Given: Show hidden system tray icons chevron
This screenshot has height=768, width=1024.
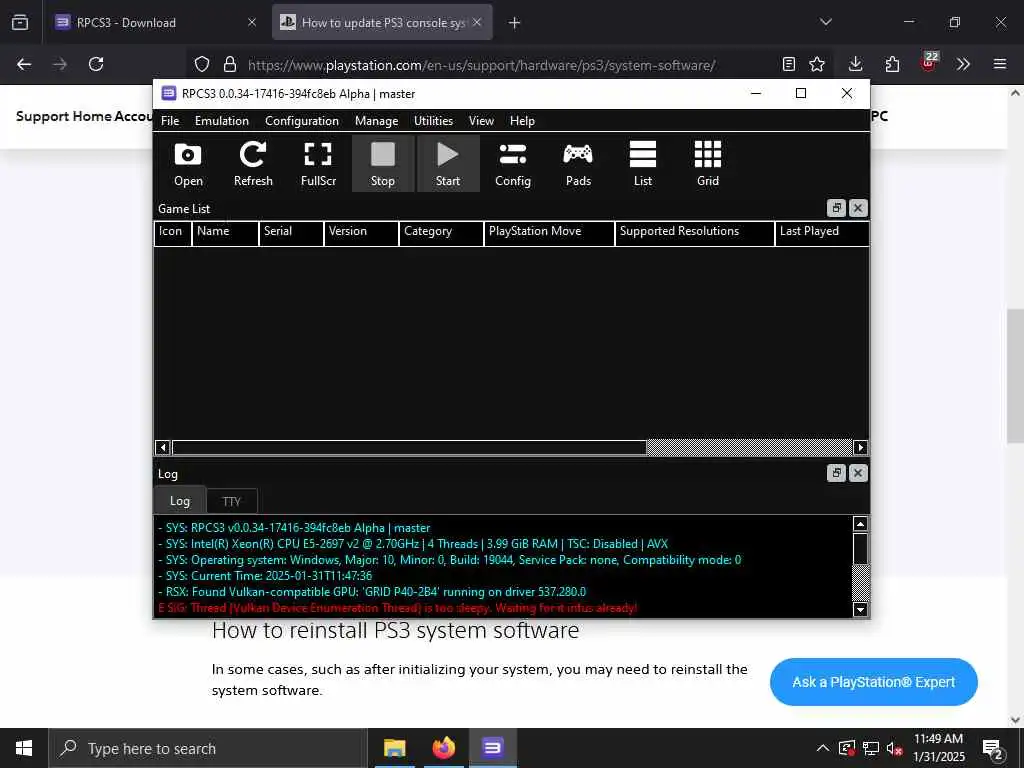Looking at the screenshot, I should [823, 748].
